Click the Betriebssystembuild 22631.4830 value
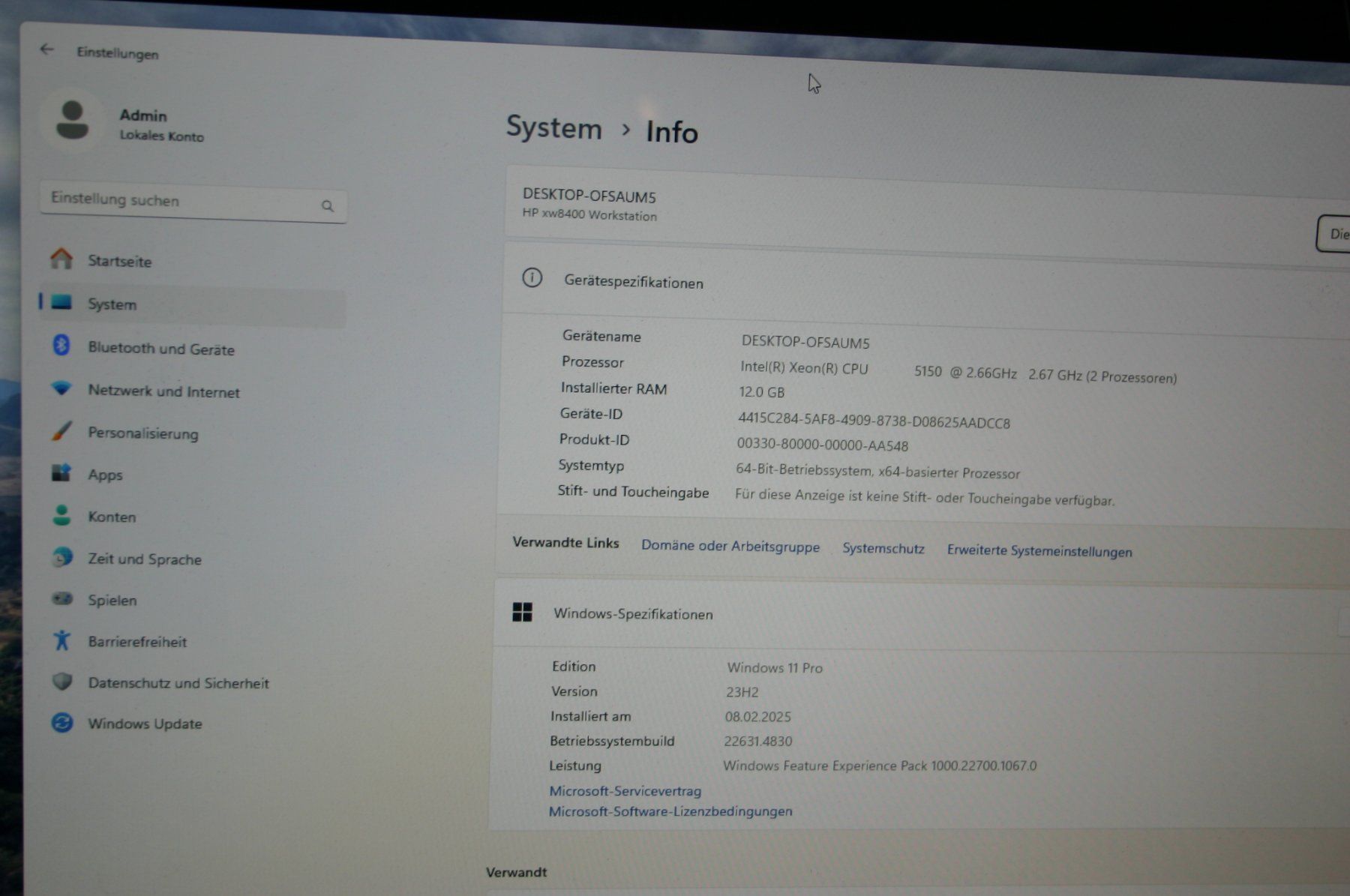 (x=757, y=741)
